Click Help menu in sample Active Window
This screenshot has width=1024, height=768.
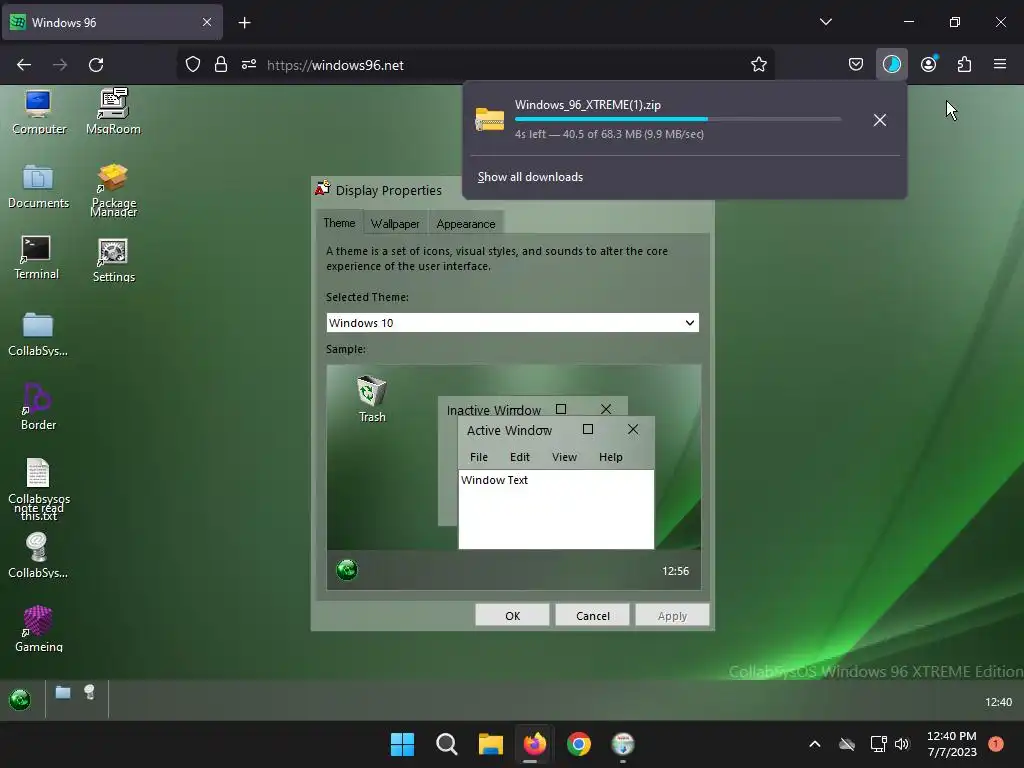[611, 457]
